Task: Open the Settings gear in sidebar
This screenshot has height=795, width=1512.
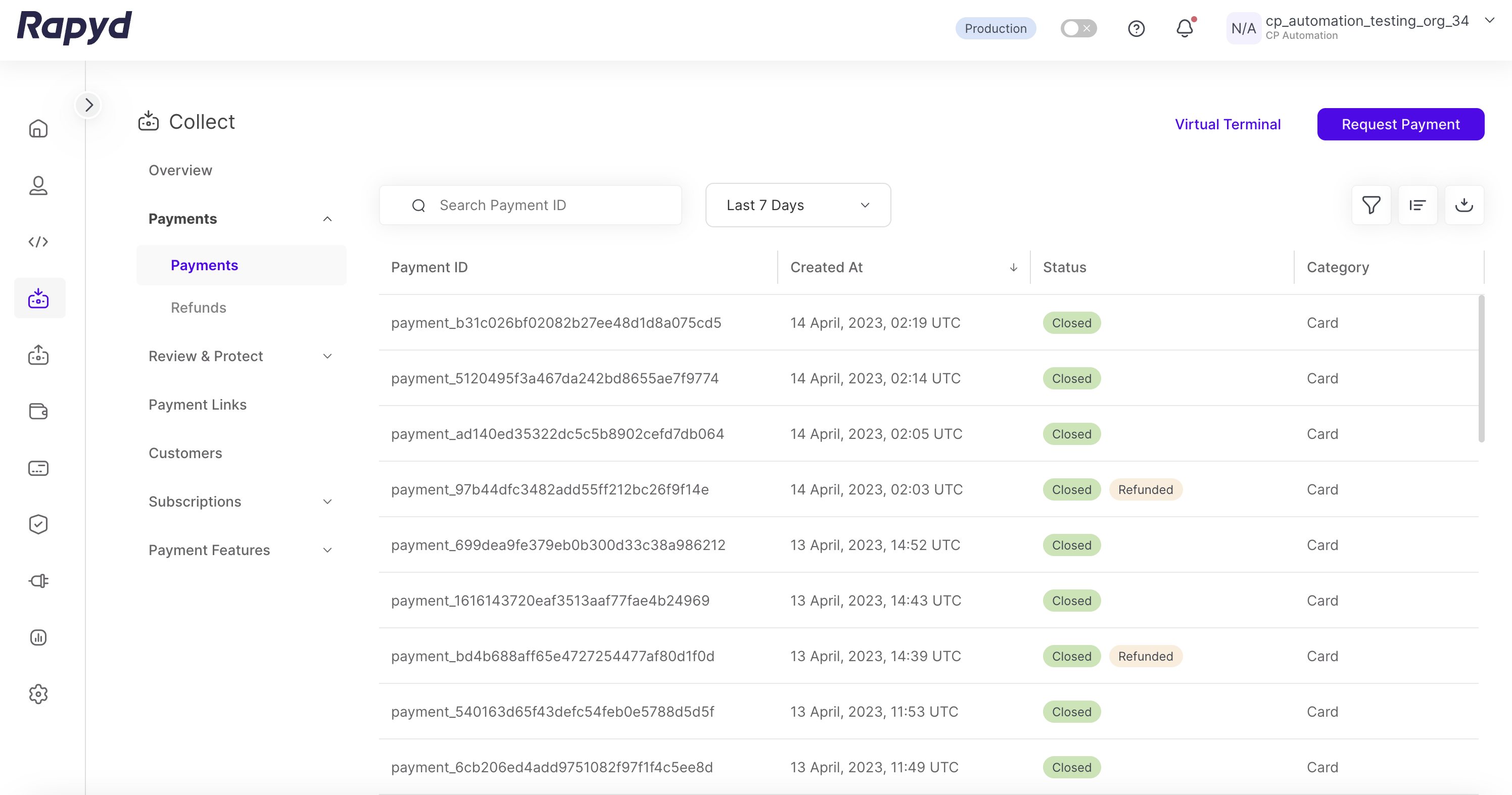Action: click(38, 694)
